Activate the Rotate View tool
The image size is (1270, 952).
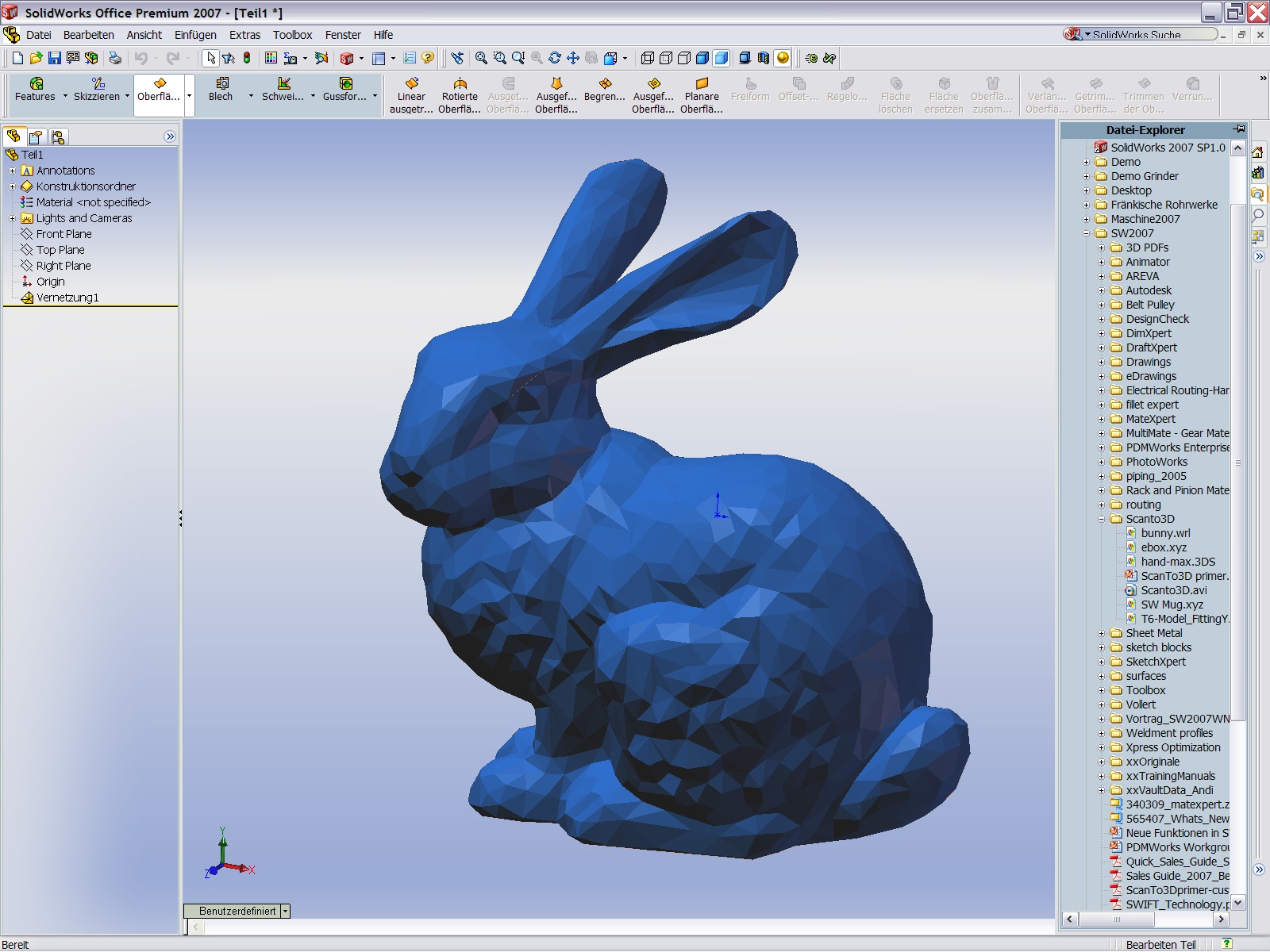[555, 57]
